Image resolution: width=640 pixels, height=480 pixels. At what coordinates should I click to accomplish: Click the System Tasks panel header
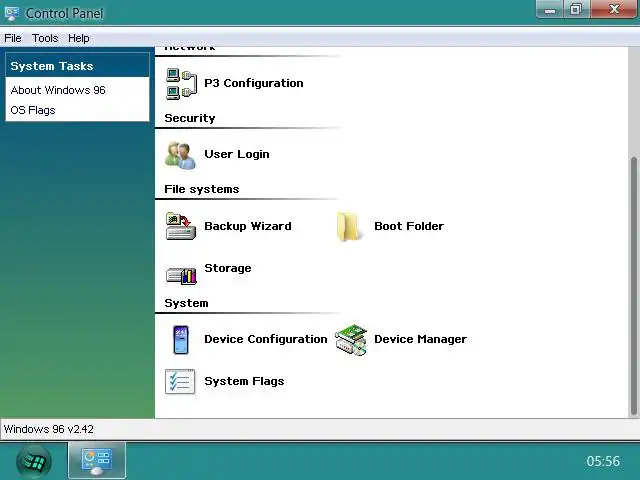click(78, 65)
